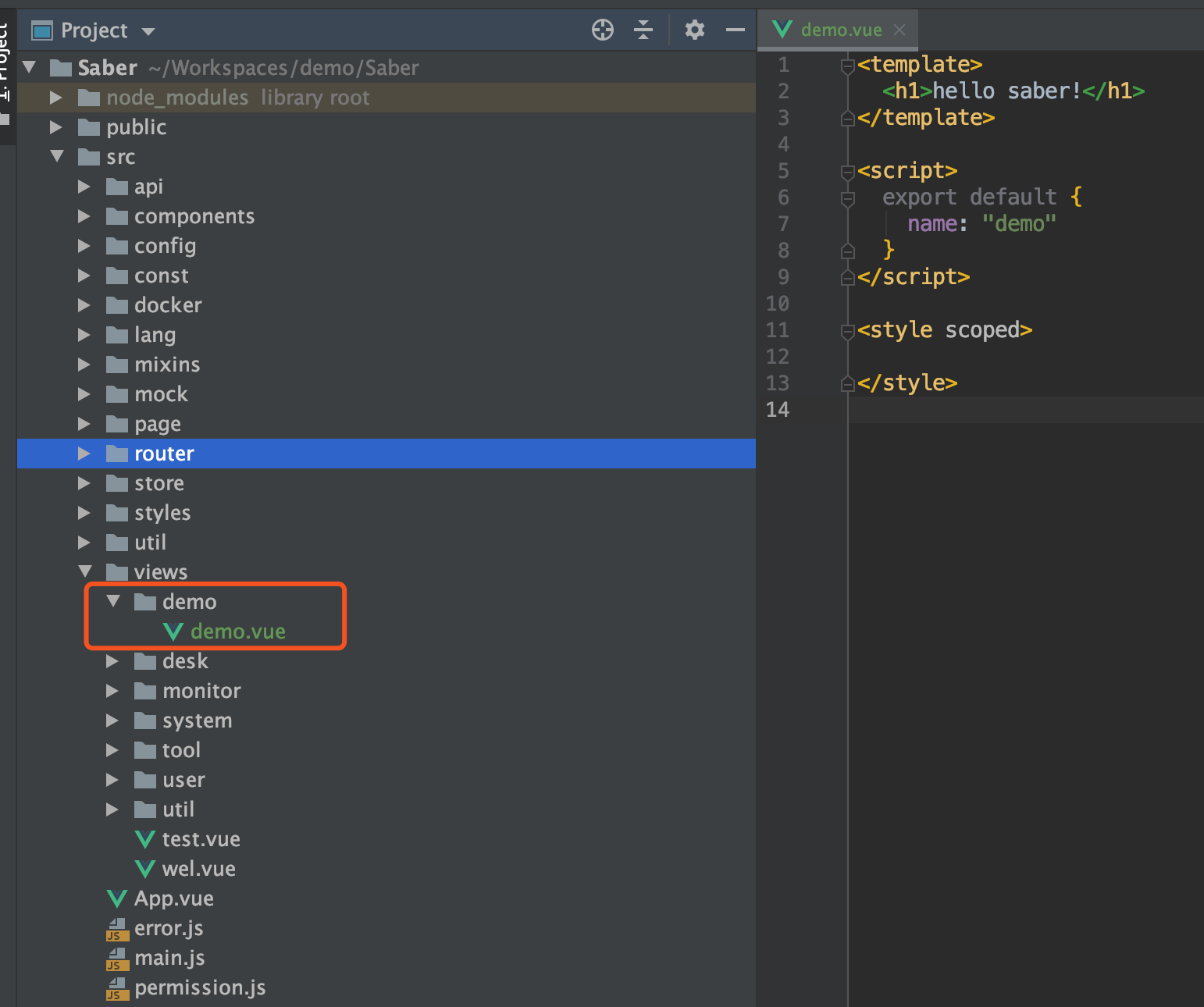Click the Vue icon of demo.vue file in tree

[x=173, y=632]
